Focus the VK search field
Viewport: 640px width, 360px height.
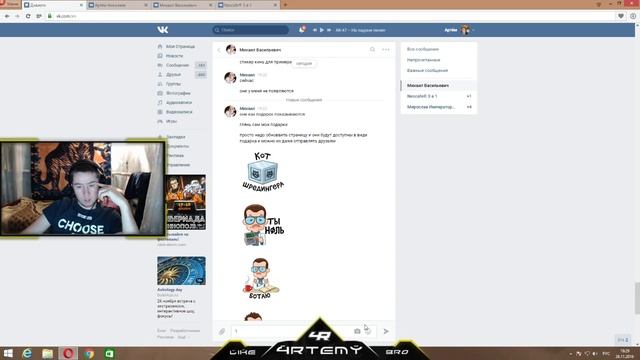(251, 30)
